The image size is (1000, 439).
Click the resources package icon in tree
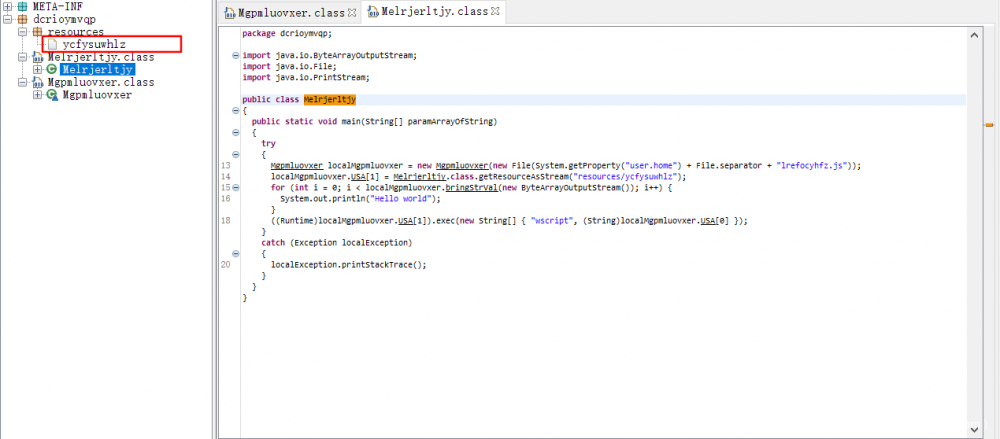38,32
